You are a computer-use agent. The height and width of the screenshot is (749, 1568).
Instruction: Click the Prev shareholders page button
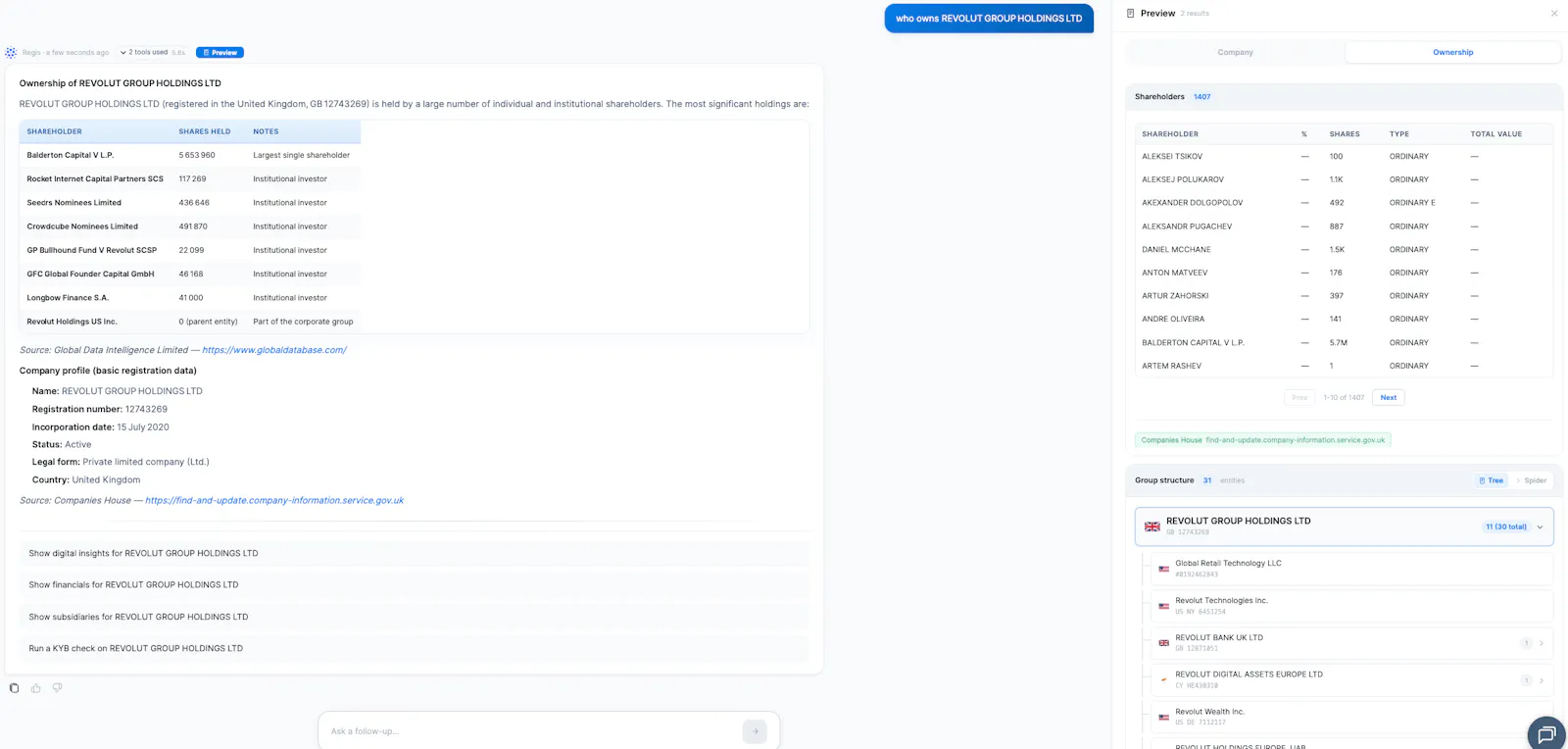(1299, 398)
